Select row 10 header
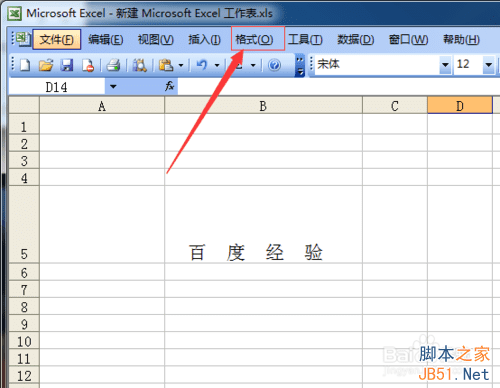 tap(24, 341)
